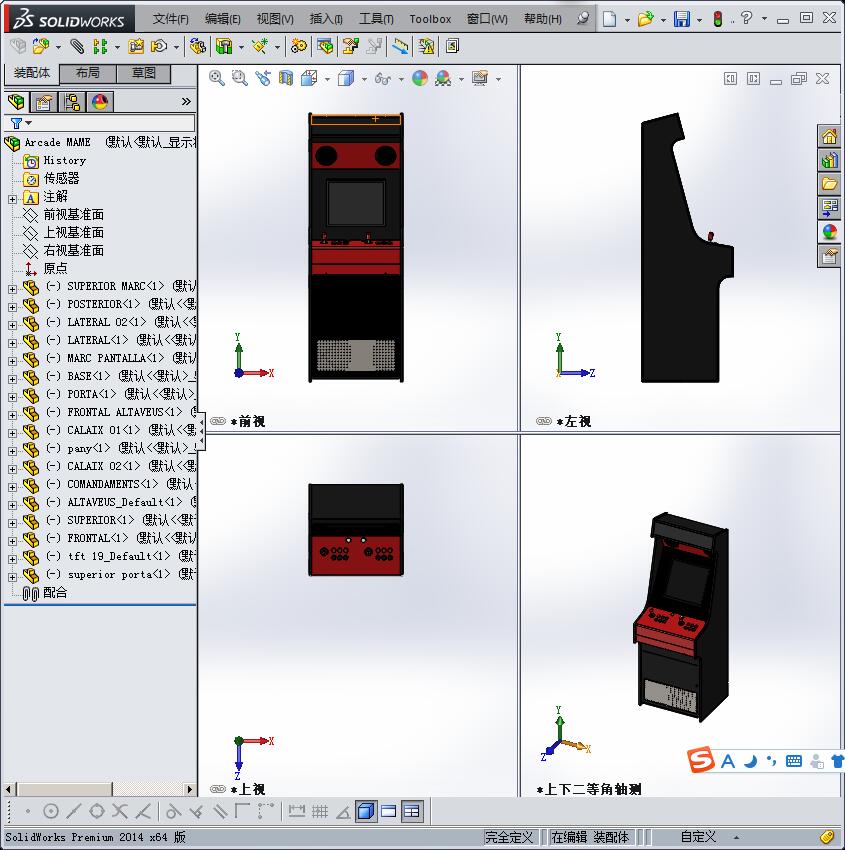Click the Hide/Show Items glasses icon

click(x=382, y=79)
